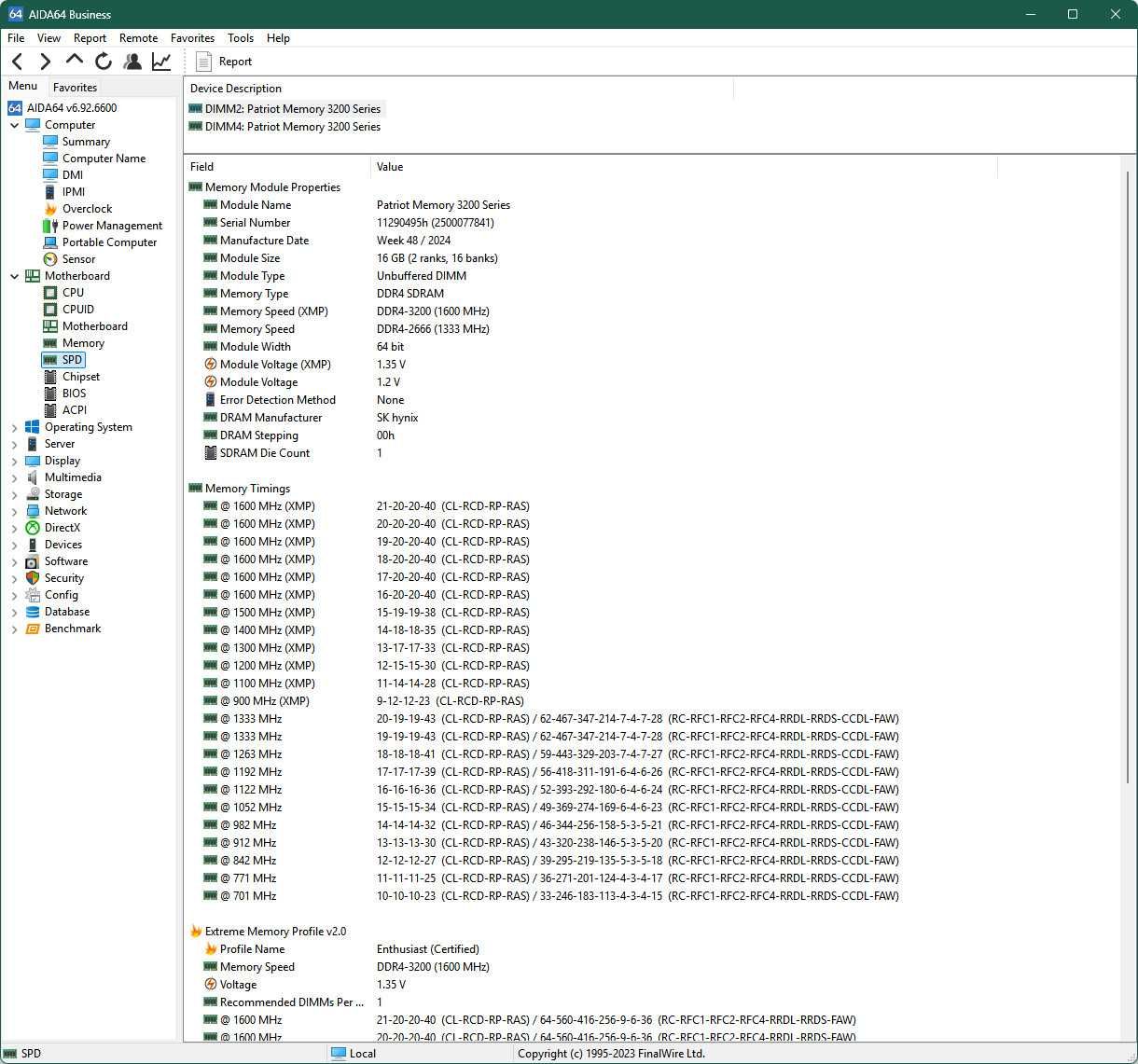This screenshot has height=1064, width=1138.
Task: Collapse the Motherboard tree node
Action: tap(15, 276)
